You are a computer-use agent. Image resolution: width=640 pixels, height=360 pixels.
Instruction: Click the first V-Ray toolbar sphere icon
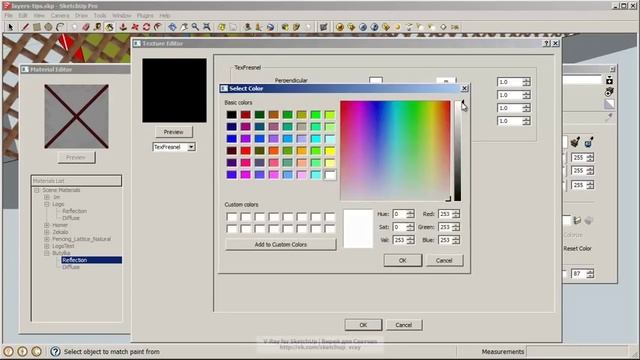pos(340,27)
